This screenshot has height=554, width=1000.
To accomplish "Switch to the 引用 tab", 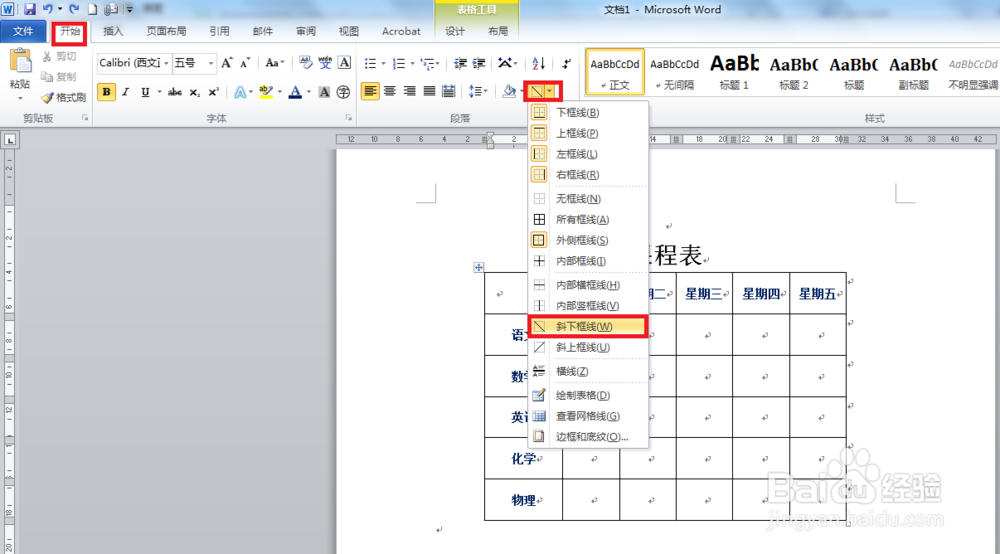I will tap(219, 31).
